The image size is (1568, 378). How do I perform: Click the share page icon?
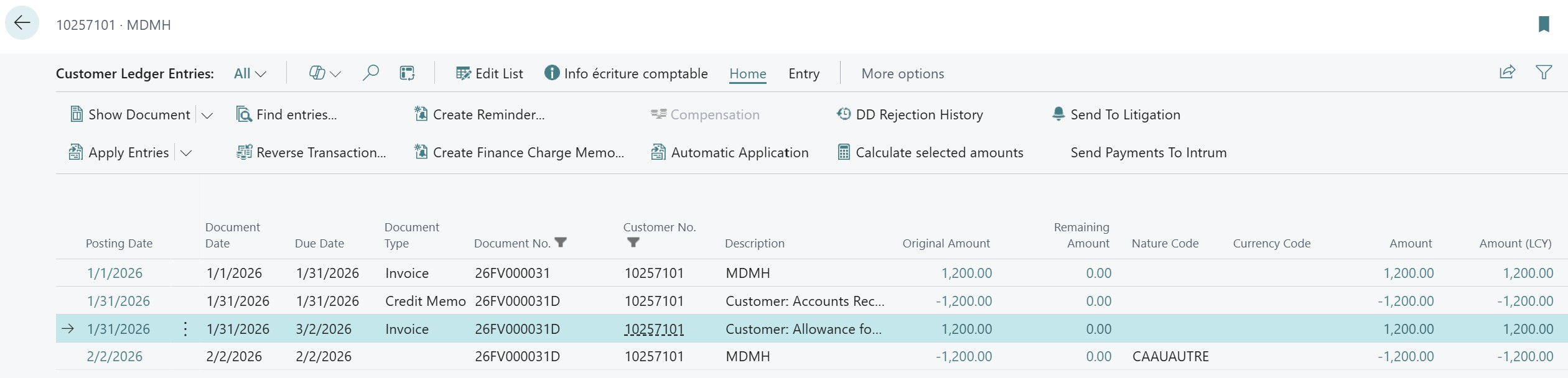point(1507,73)
